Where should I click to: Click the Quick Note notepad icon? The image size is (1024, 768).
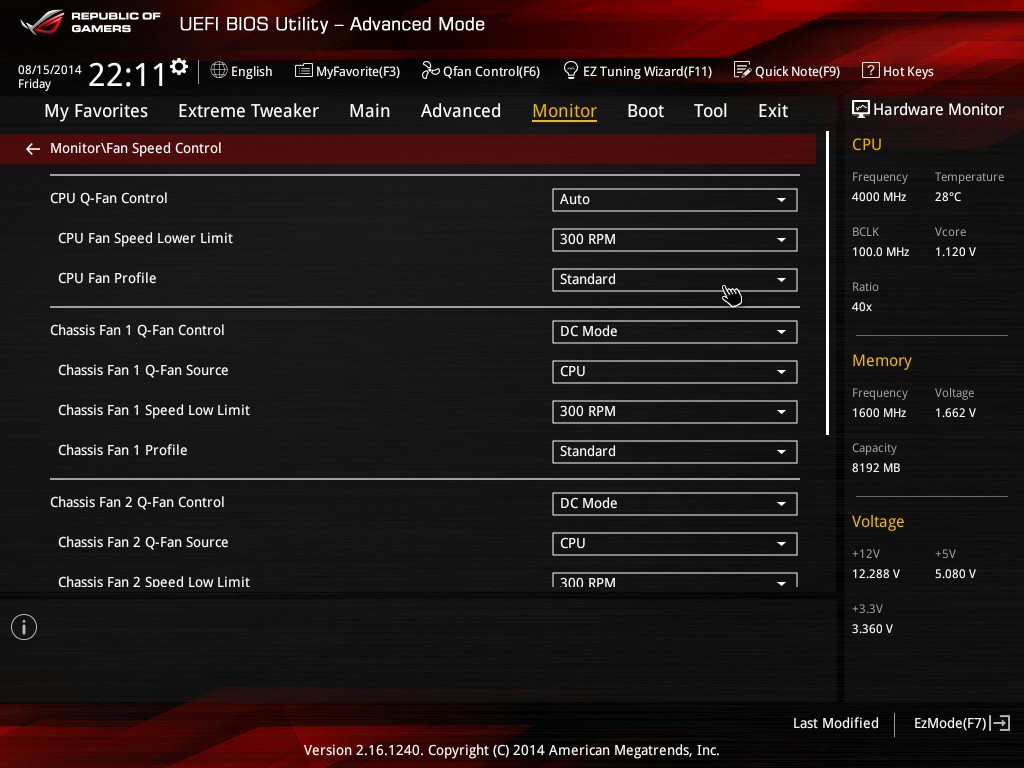pos(743,70)
